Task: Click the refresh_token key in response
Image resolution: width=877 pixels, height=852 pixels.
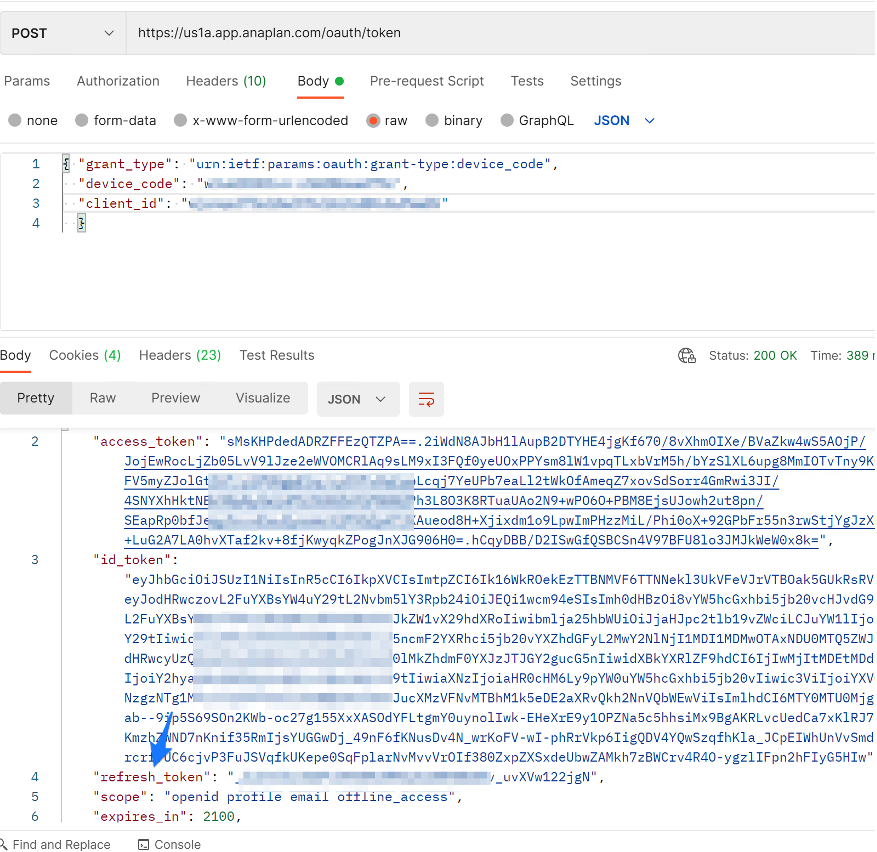Action: click(x=151, y=776)
